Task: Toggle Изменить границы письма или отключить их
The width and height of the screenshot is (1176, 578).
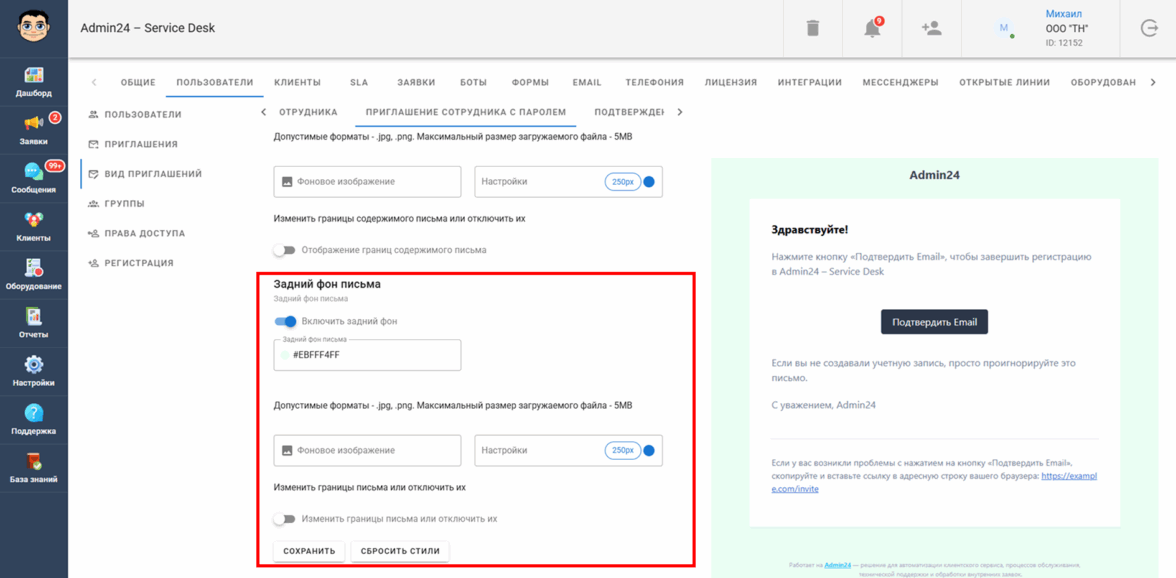Action: [284, 519]
